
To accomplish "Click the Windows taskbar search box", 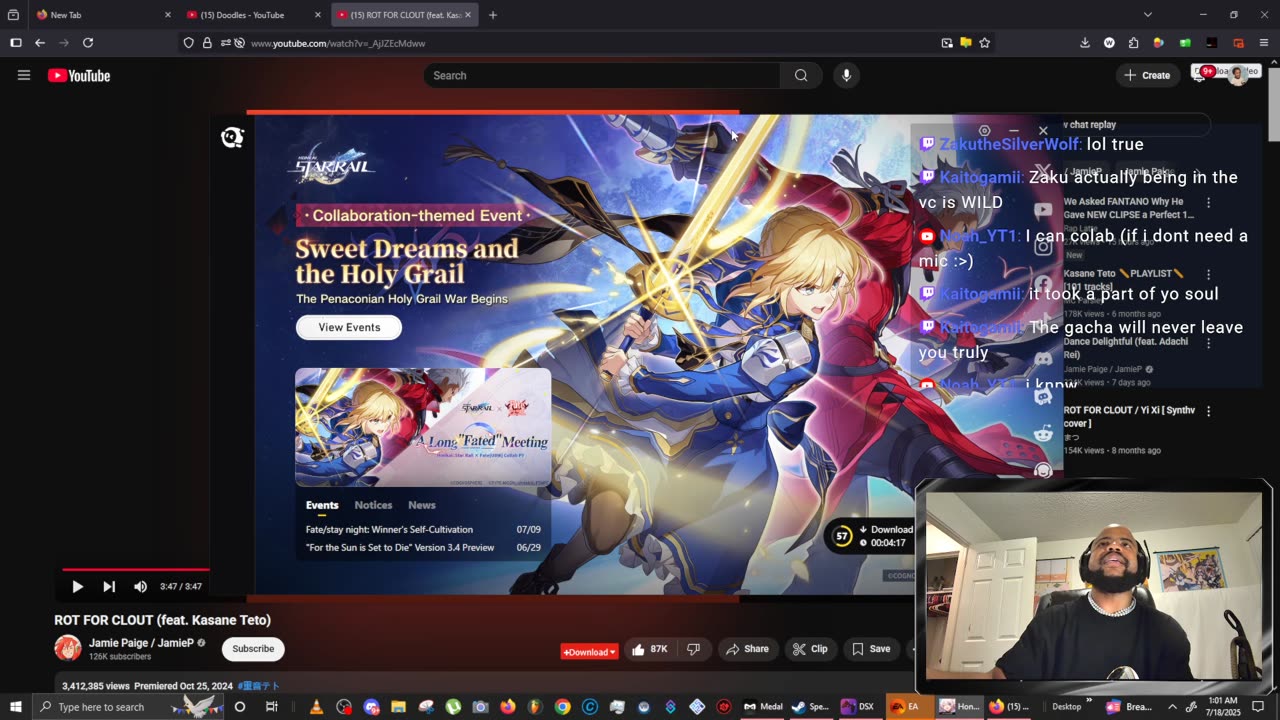I will coord(130,707).
